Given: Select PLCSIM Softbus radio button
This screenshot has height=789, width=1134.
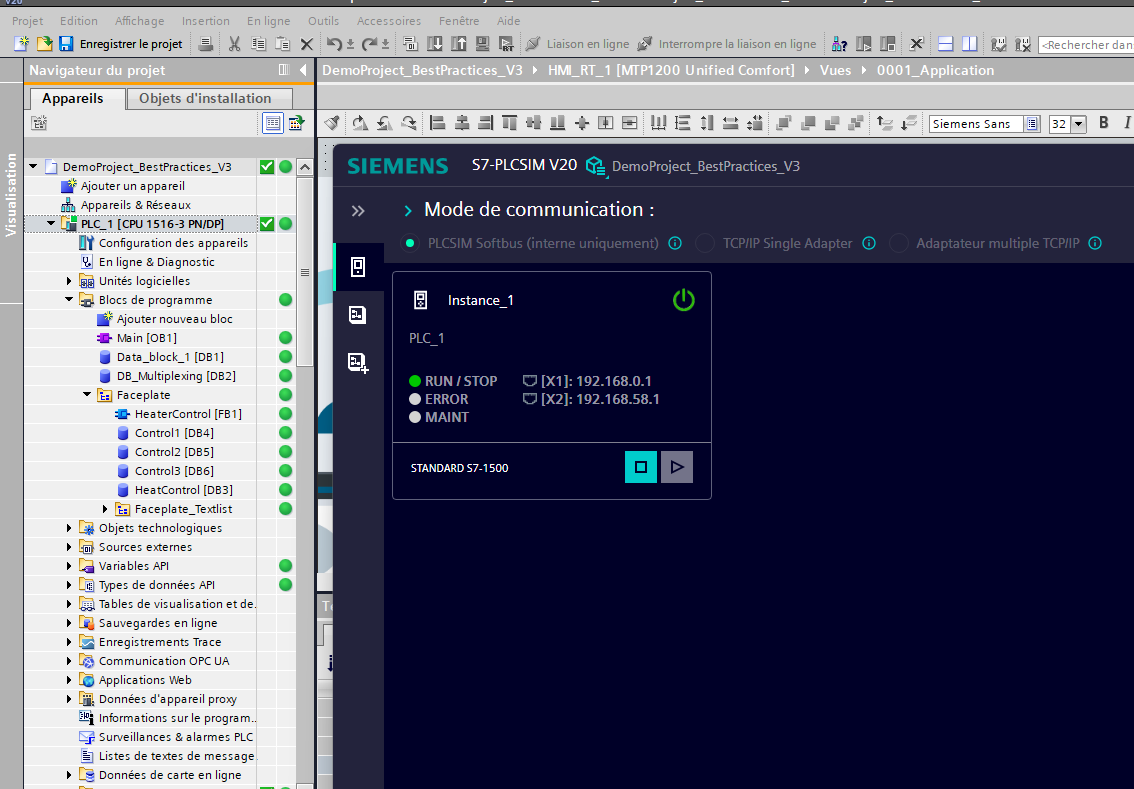Looking at the screenshot, I should coord(410,243).
